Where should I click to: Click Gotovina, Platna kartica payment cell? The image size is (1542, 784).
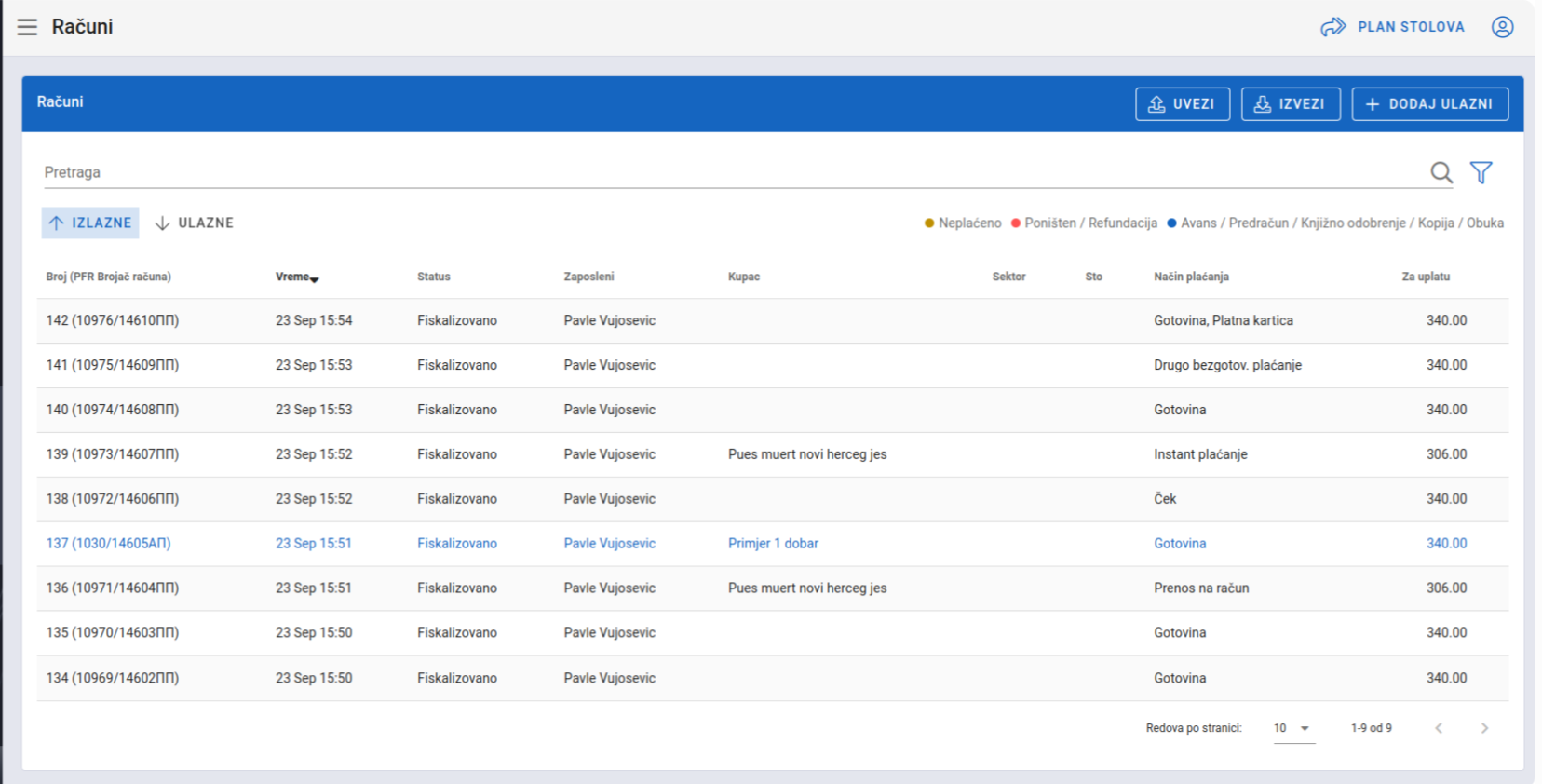[x=1224, y=320]
